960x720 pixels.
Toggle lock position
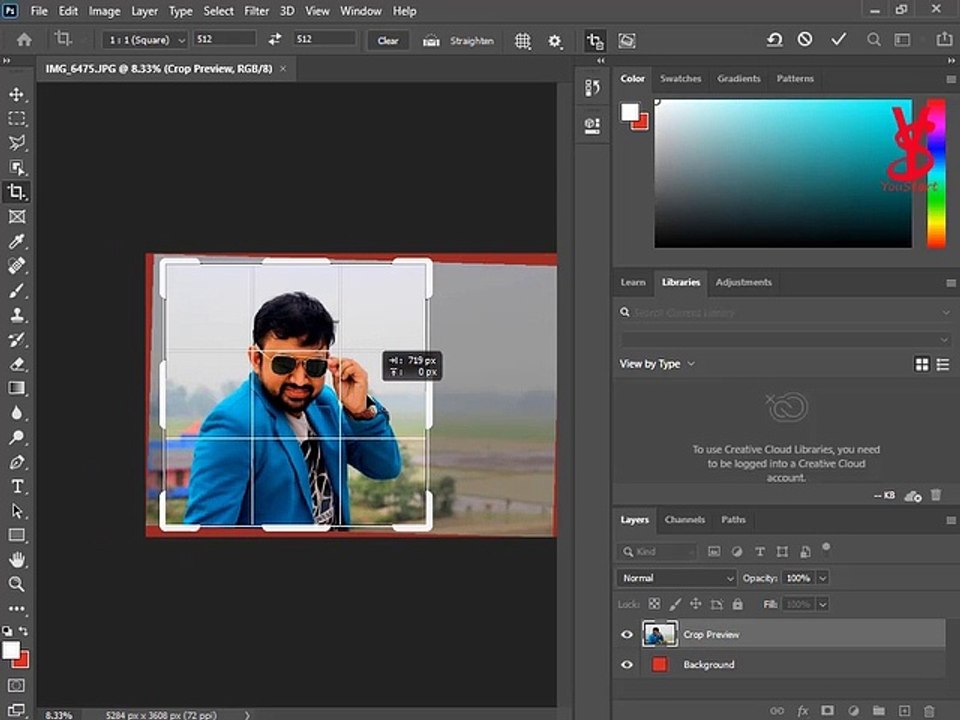point(696,604)
